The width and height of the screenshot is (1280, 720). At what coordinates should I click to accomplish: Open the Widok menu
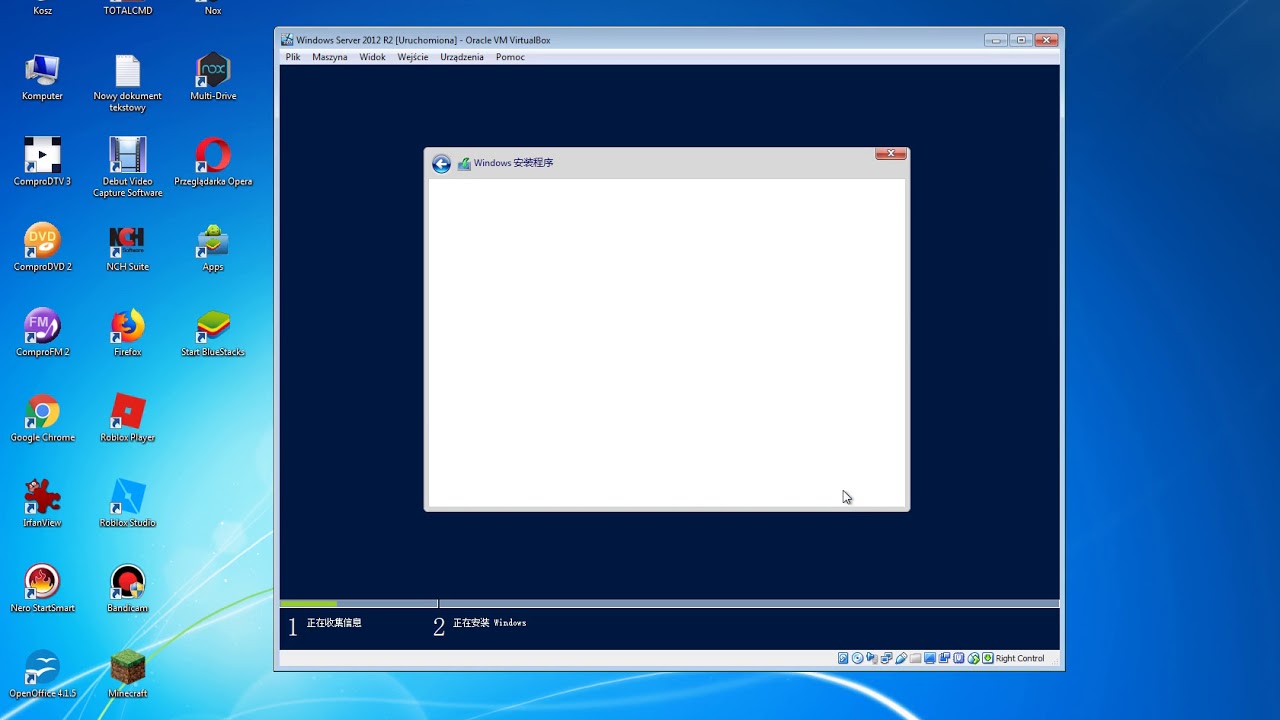pyautogui.click(x=373, y=57)
